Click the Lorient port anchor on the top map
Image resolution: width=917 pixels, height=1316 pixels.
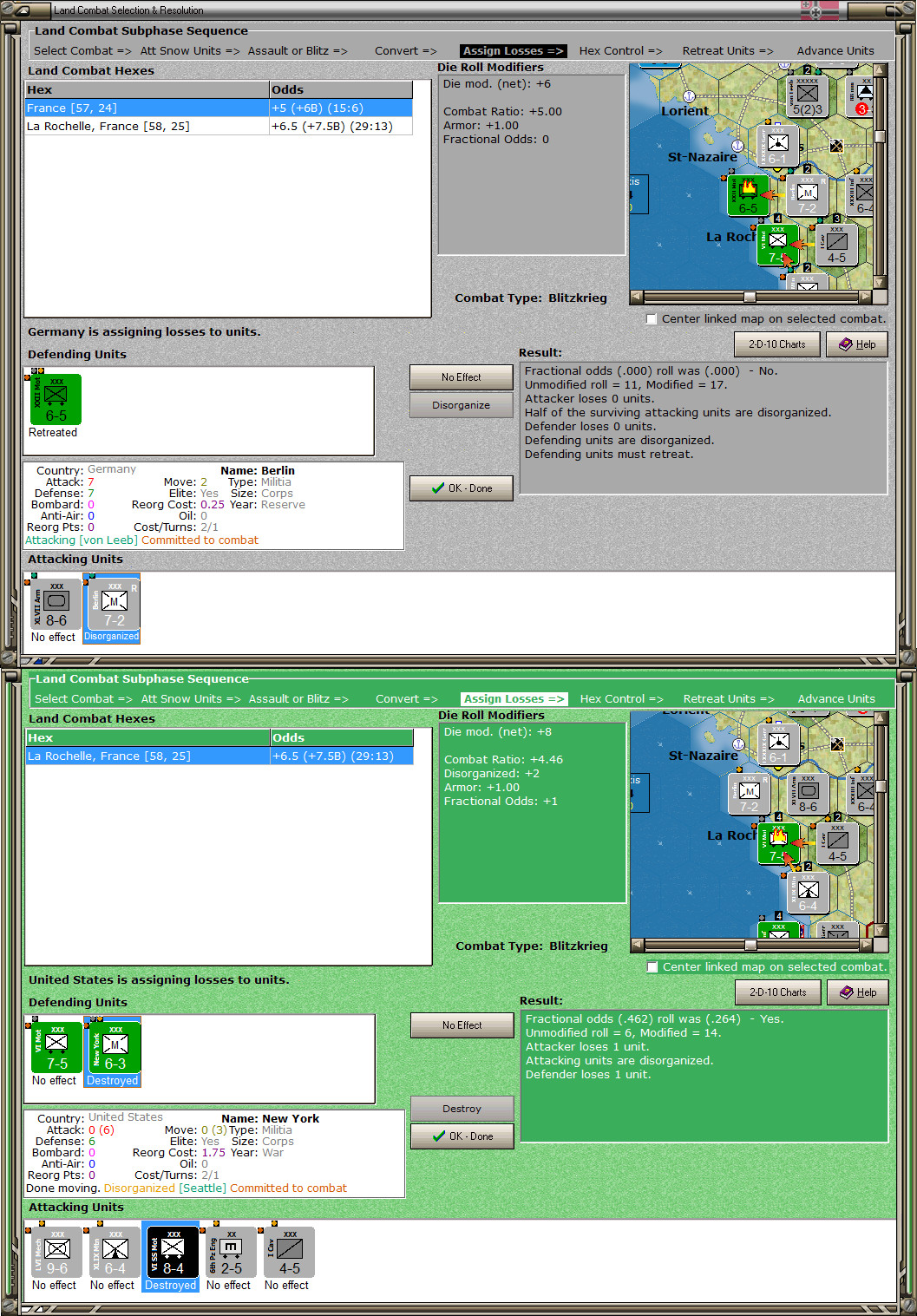pyautogui.click(x=689, y=96)
